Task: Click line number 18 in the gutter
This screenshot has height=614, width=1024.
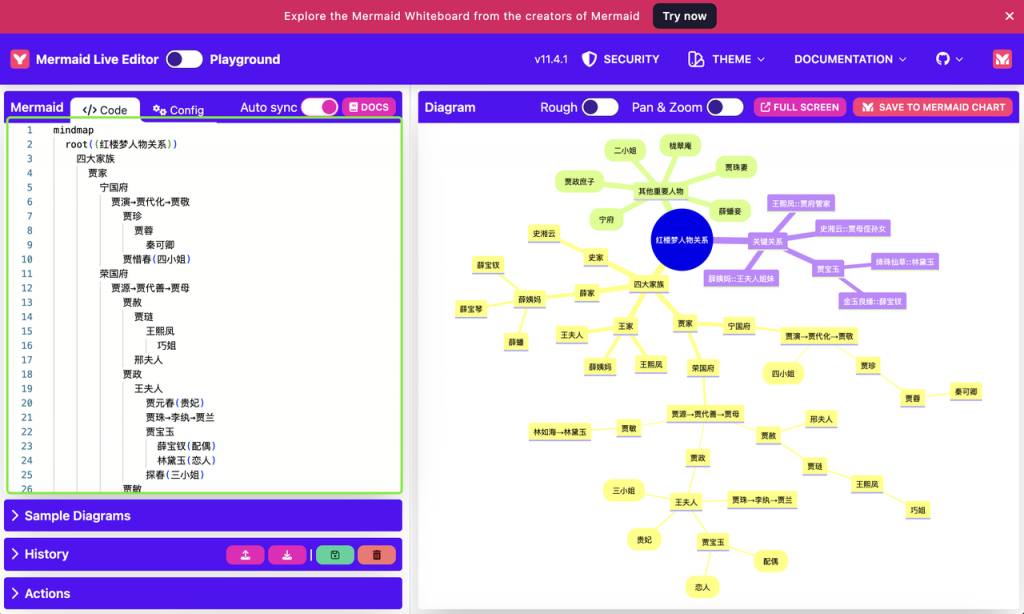Action: click(27, 374)
